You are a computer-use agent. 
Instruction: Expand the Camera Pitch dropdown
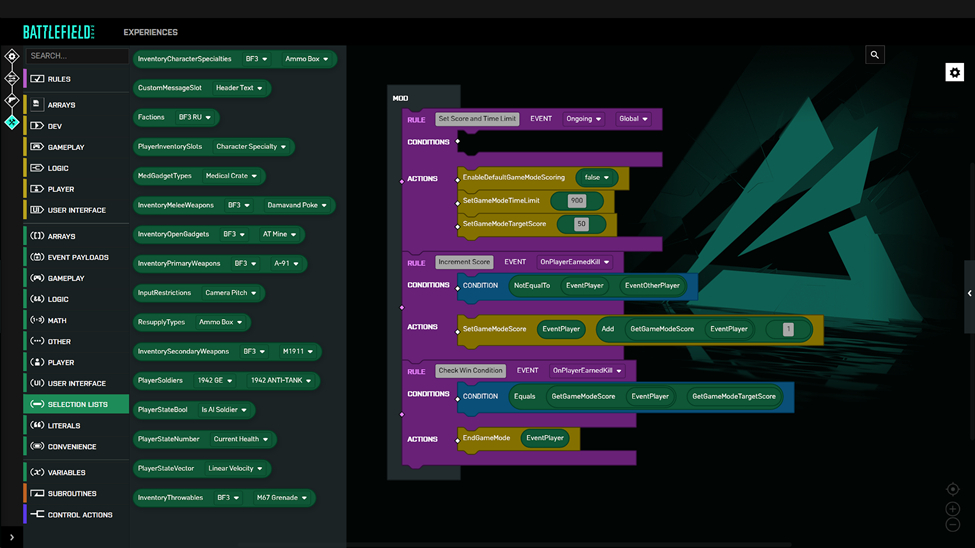tap(231, 293)
